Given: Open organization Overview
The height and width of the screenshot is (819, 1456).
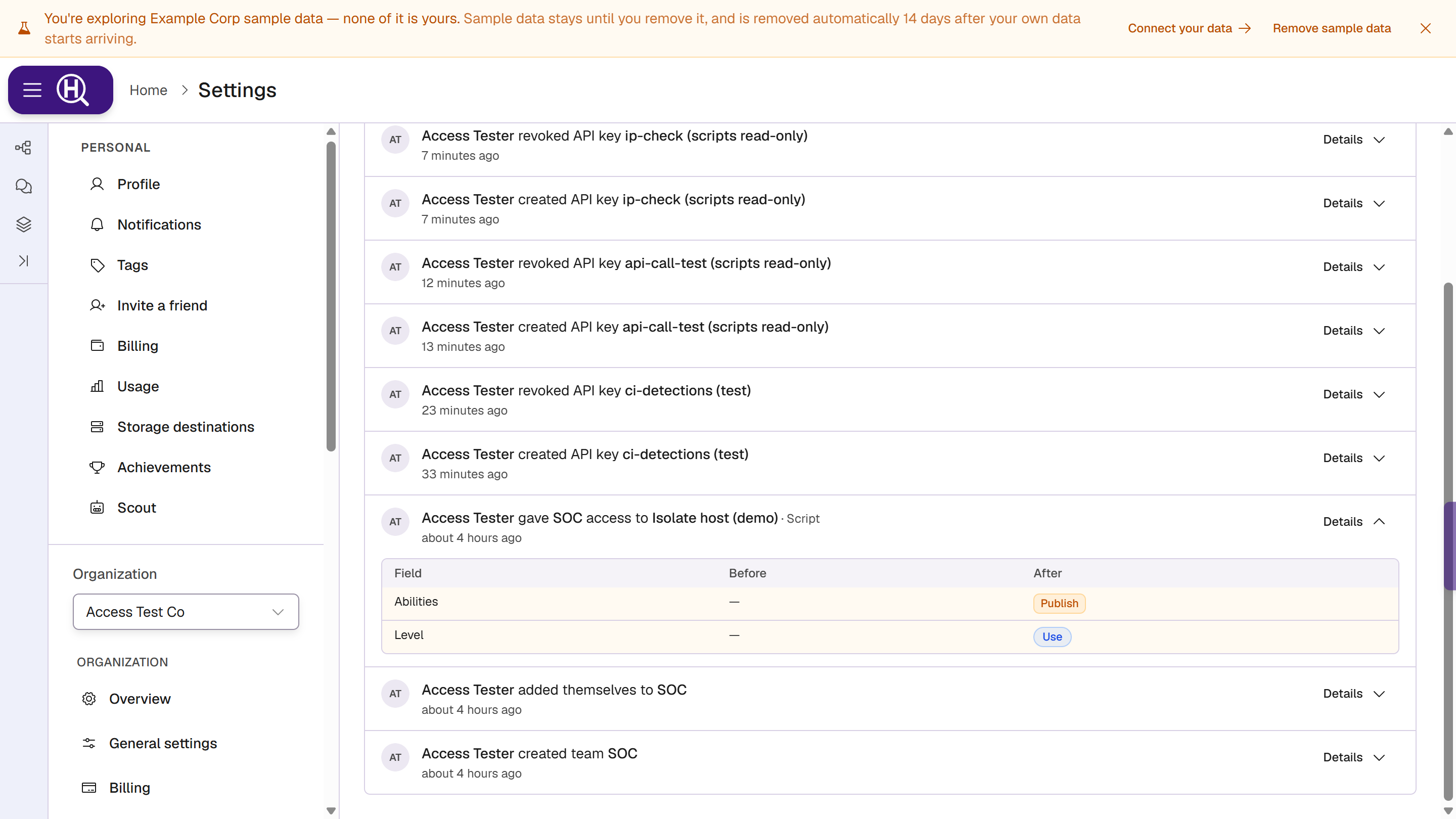Looking at the screenshot, I should (140, 699).
